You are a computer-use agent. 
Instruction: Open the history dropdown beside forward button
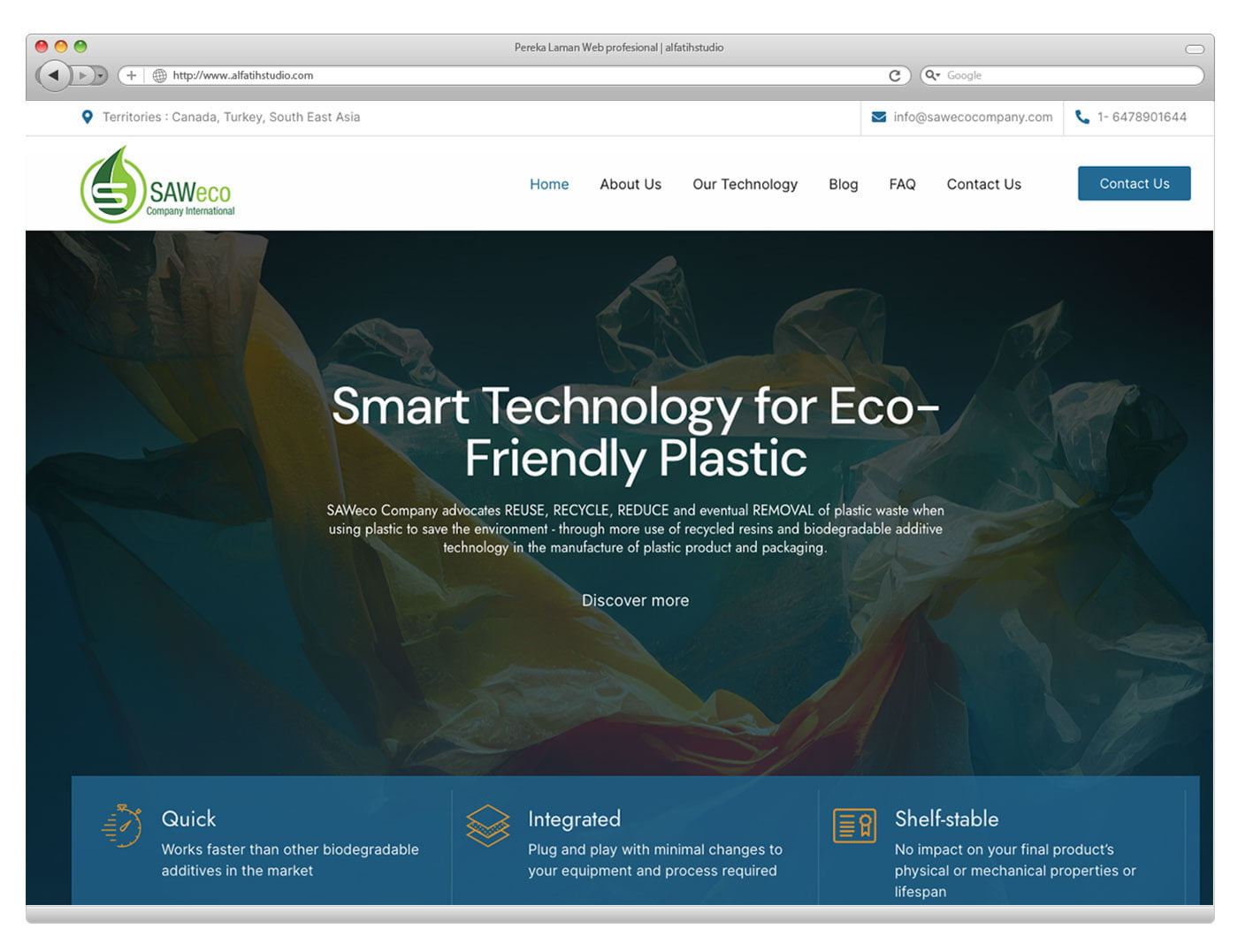pyautogui.click(x=101, y=75)
